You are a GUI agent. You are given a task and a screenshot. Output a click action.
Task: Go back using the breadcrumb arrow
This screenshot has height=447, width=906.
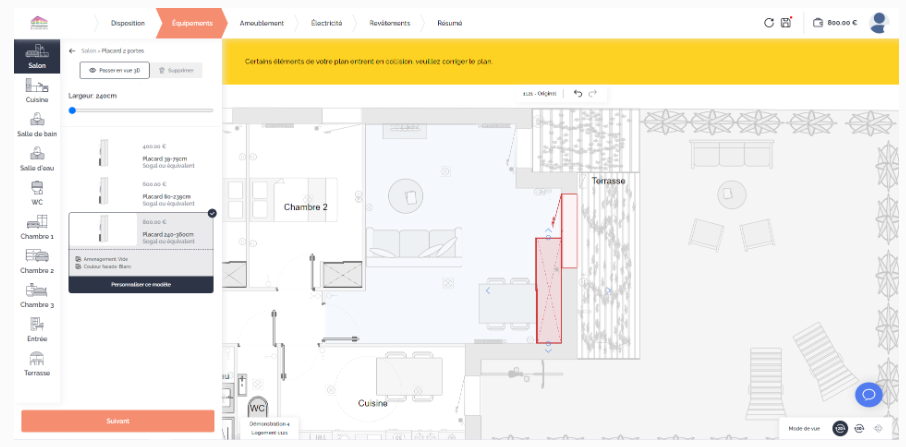72,51
